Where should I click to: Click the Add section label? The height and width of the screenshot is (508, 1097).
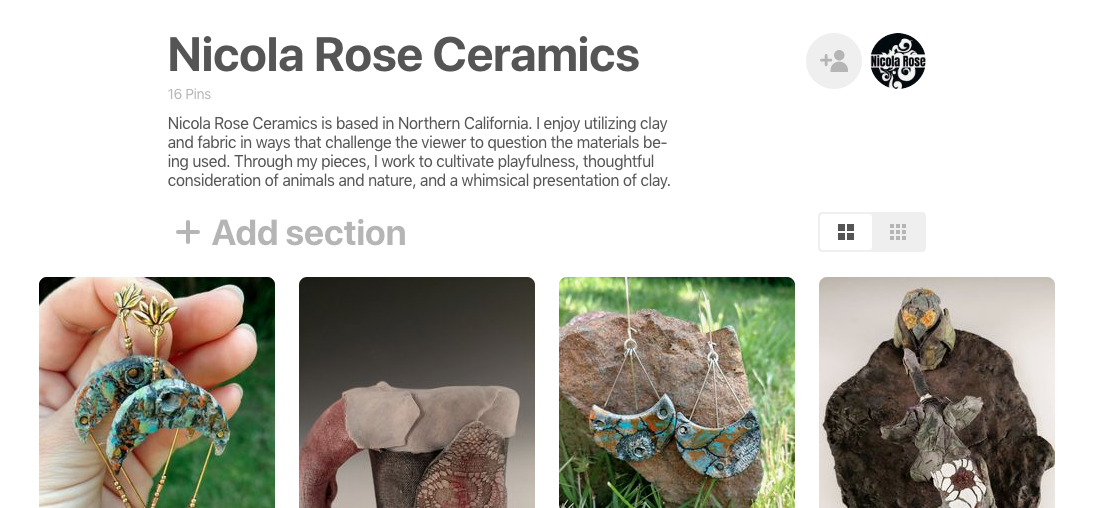[308, 233]
